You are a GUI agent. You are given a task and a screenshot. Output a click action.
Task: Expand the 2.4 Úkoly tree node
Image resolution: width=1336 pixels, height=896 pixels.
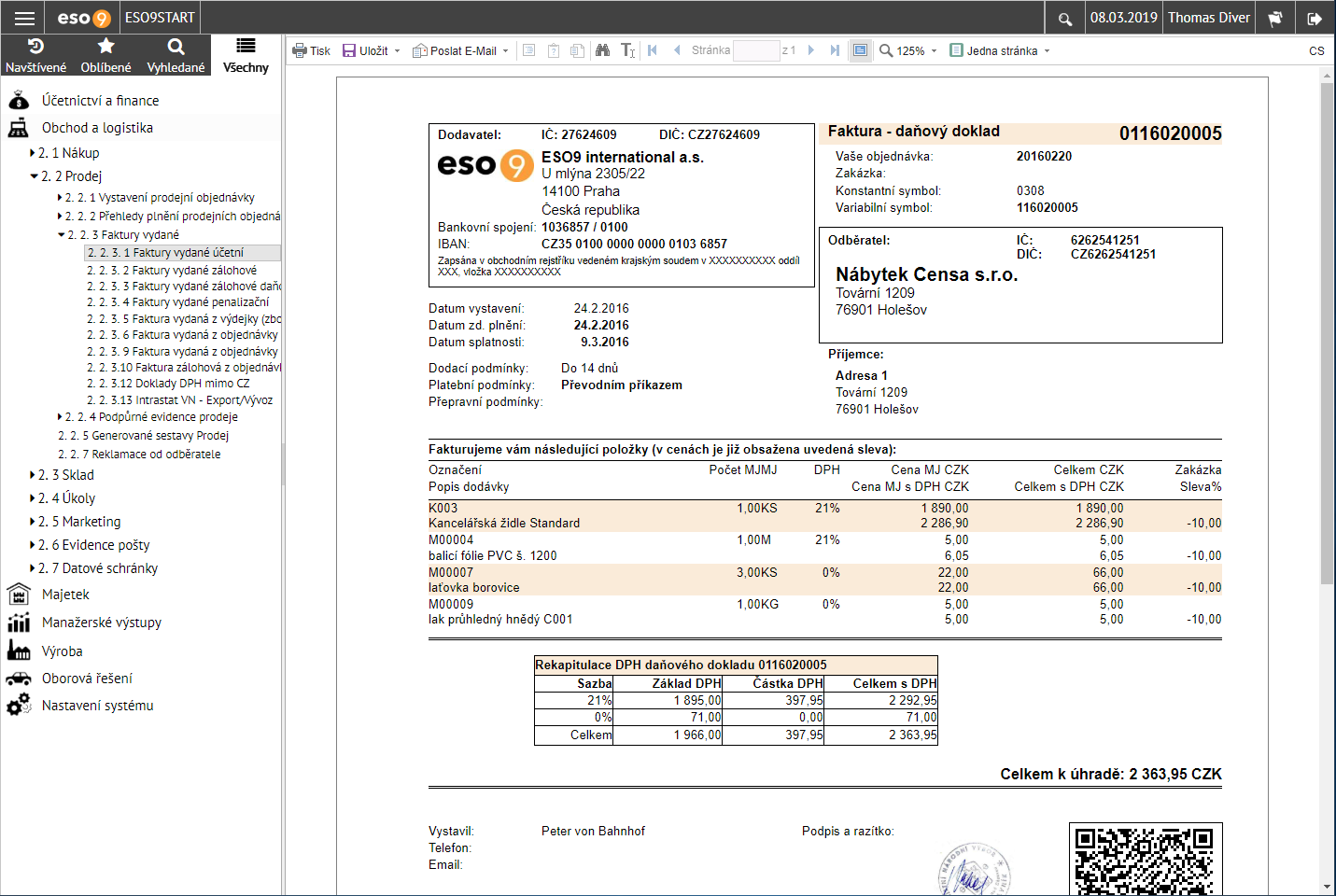[x=33, y=498]
